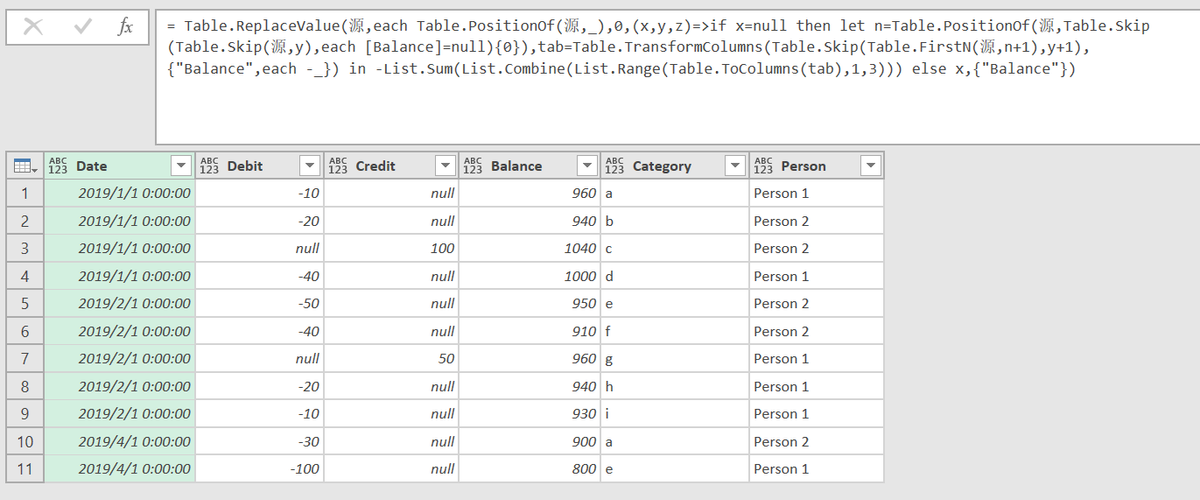The height and width of the screenshot is (500, 1200).
Task: Change the Category column data type icon
Action: (615, 166)
